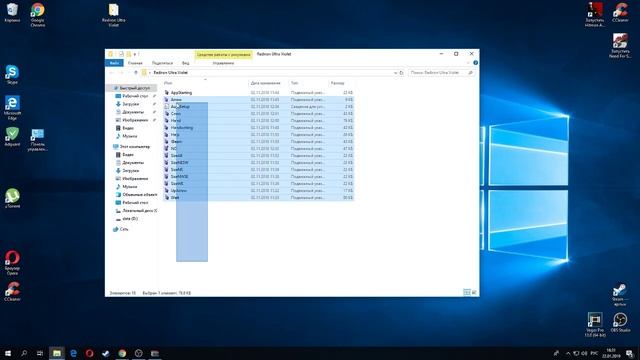The height and width of the screenshot is (360, 640).
Task: Select the Adguard desktop shortcut
Action: pos(12,137)
